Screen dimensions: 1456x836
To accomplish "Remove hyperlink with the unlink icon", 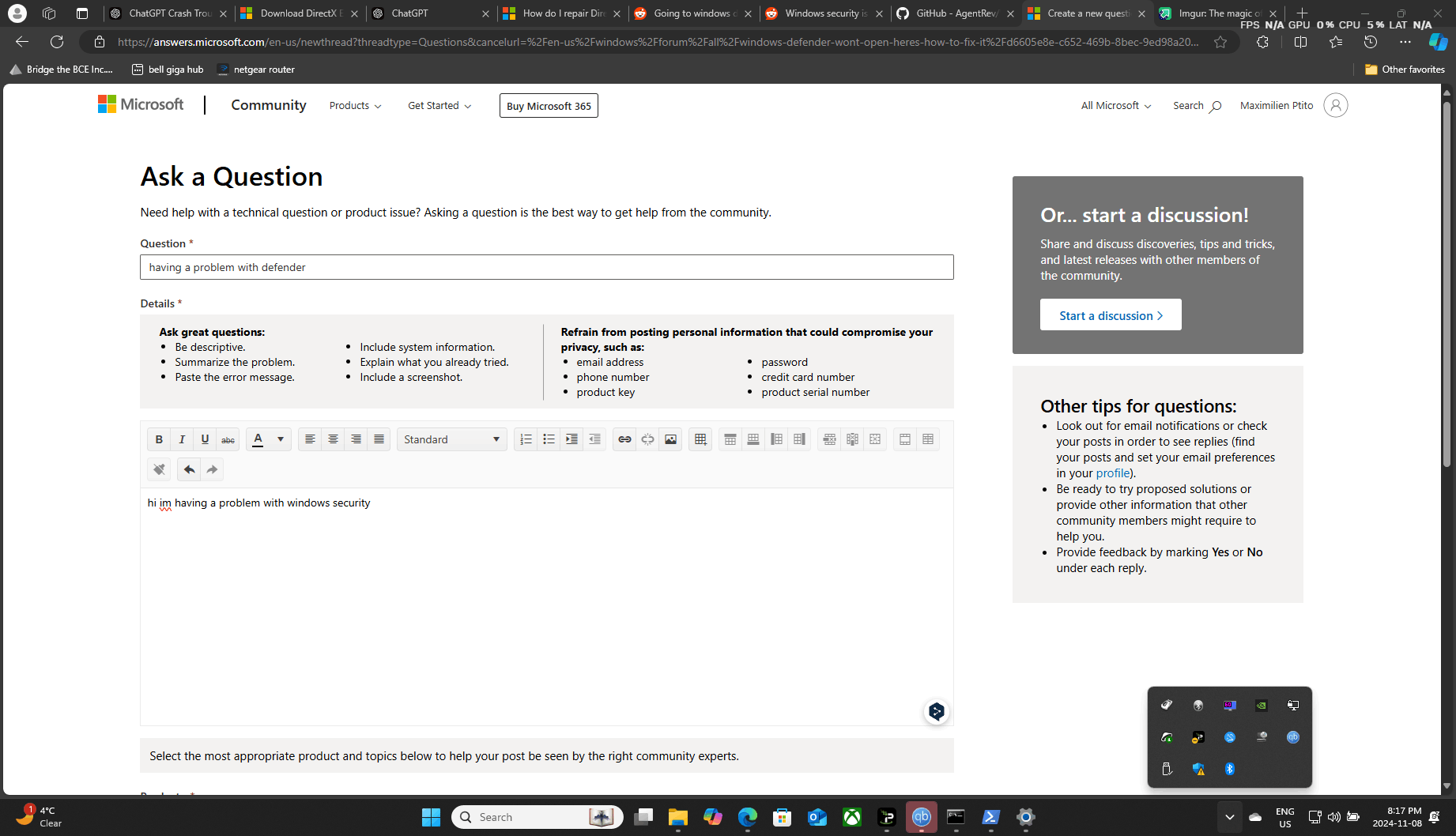I will [x=647, y=439].
